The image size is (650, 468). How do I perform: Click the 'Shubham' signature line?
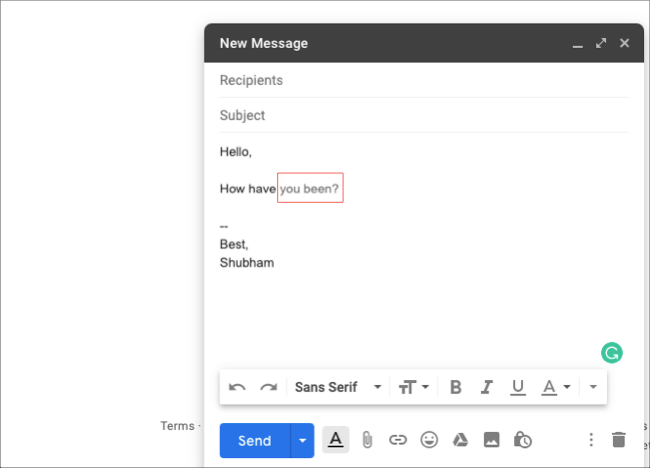[247, 263]
